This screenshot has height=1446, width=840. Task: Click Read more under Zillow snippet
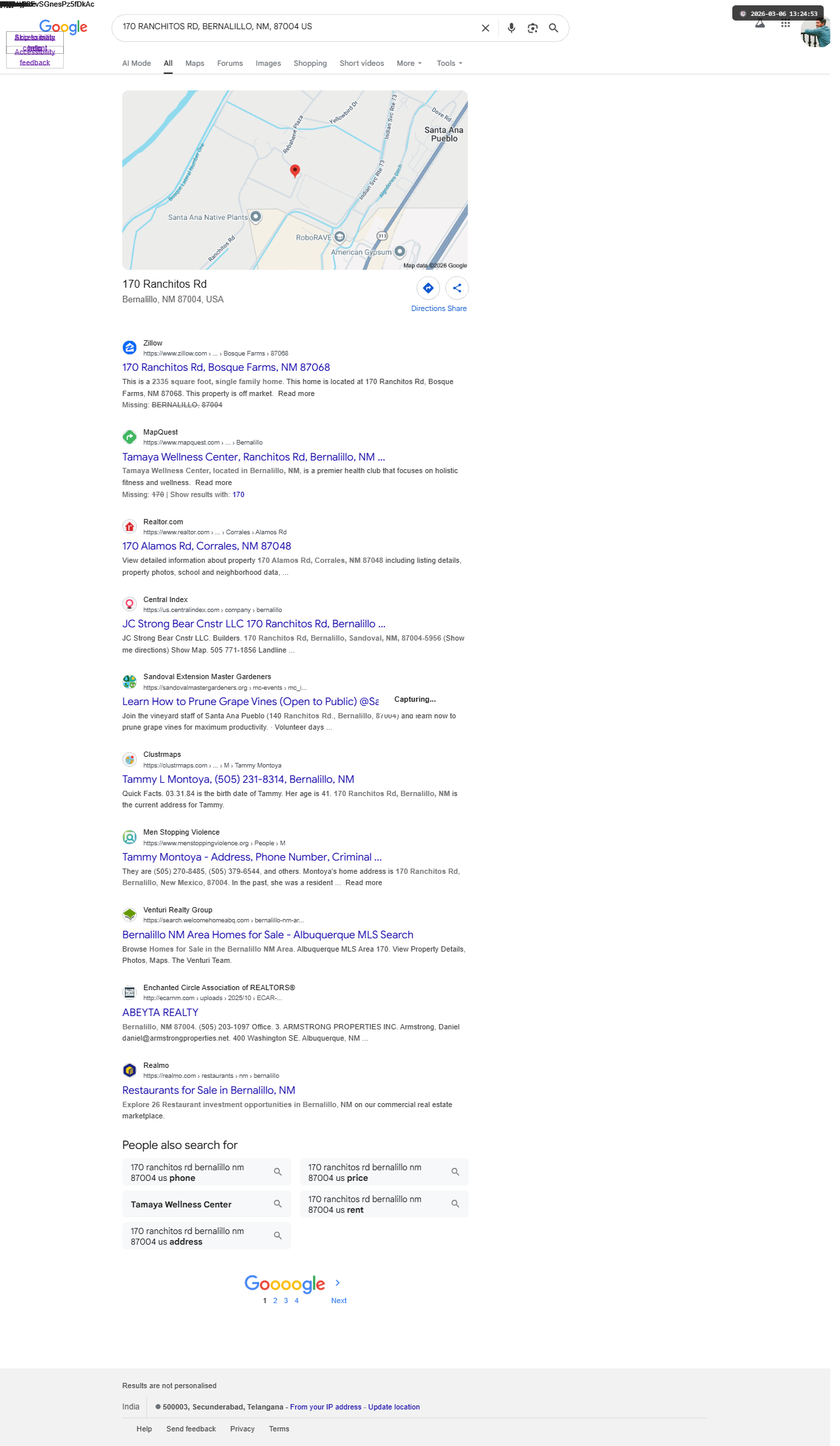click(296, 393)
